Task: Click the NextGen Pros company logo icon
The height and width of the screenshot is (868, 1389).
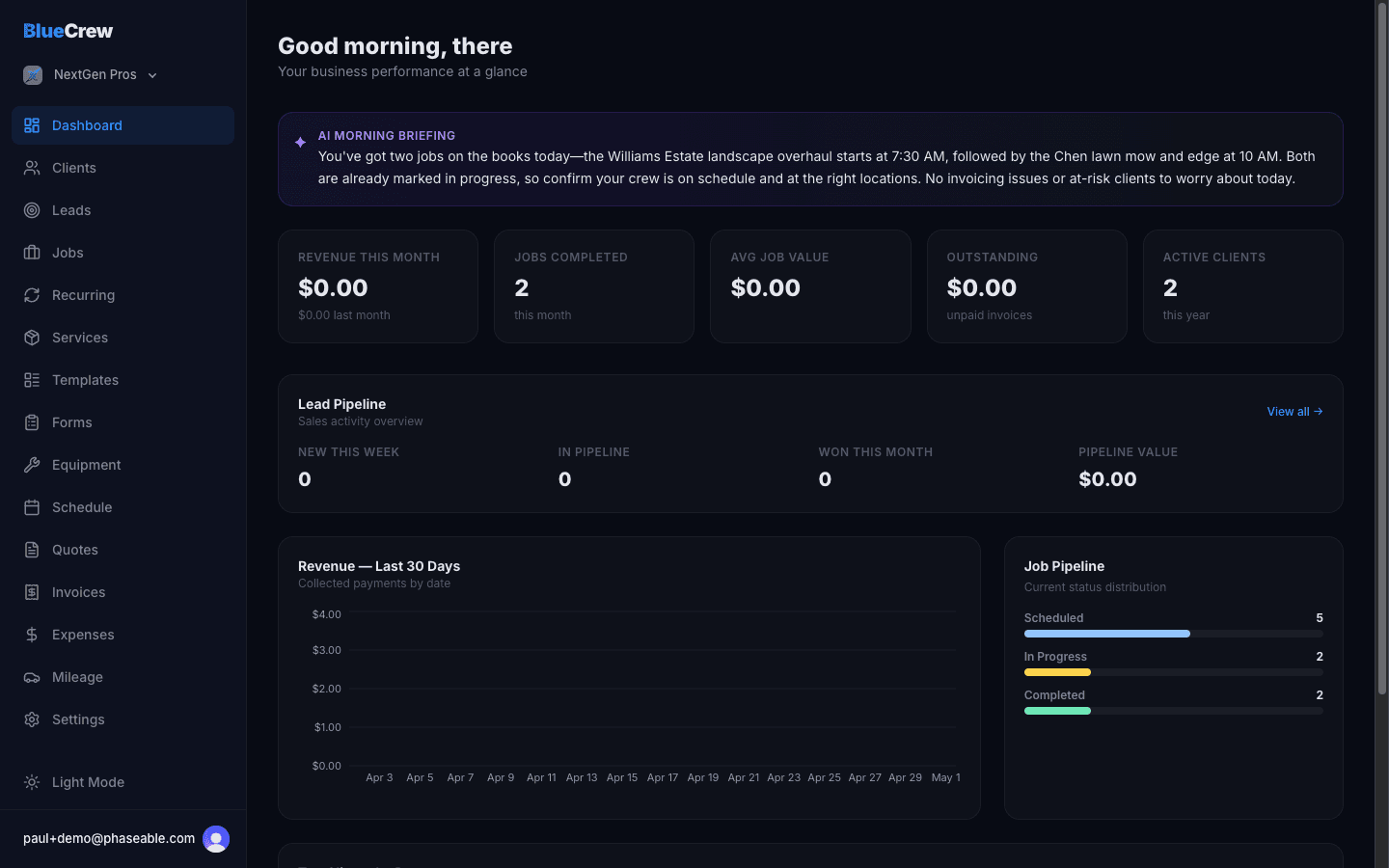Action: [x=33, y=75]
